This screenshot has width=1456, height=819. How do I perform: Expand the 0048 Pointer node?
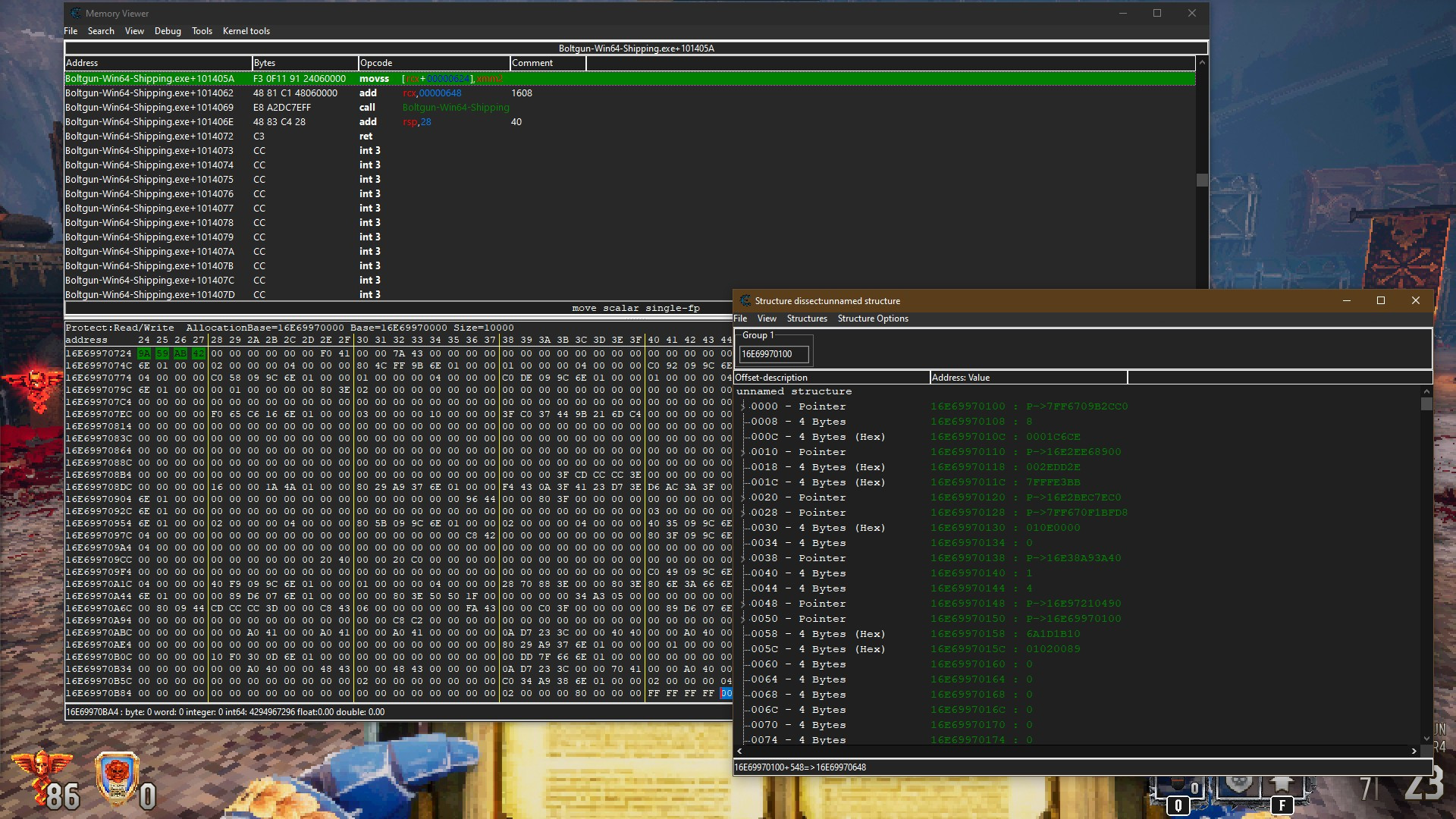[x=742, y=604]
